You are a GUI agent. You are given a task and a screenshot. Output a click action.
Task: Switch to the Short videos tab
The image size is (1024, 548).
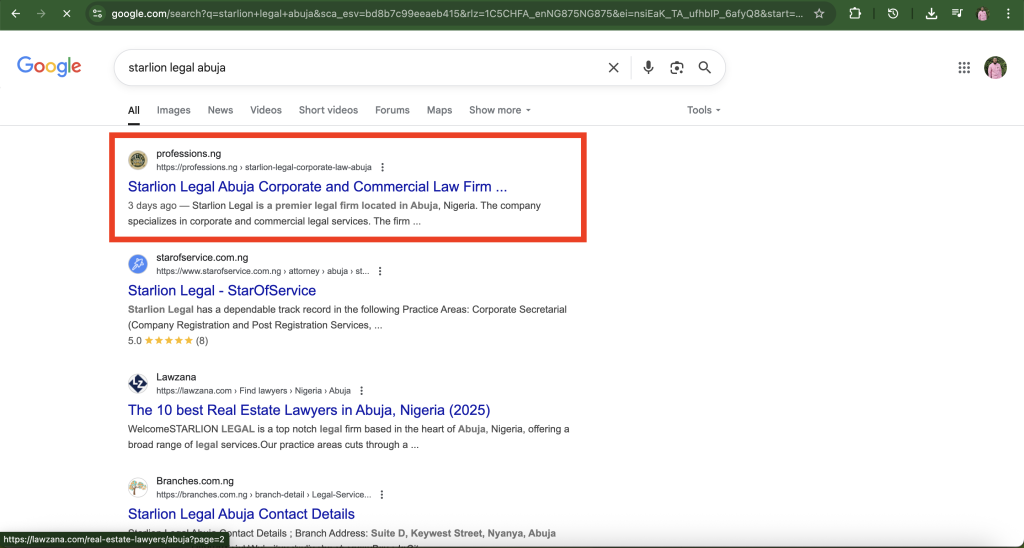(328, 110)
